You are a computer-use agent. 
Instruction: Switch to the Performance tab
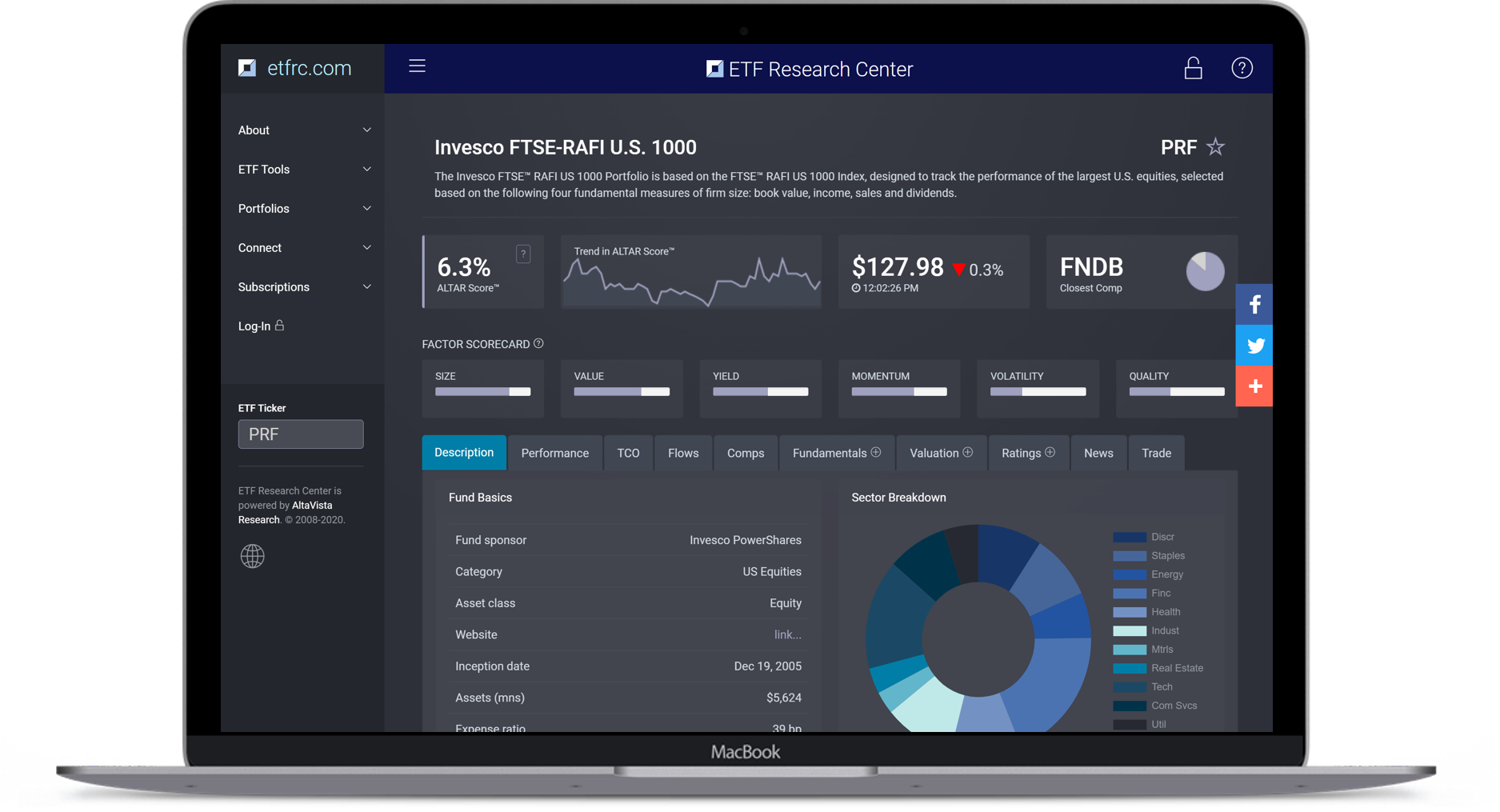[x=554, y=453]
